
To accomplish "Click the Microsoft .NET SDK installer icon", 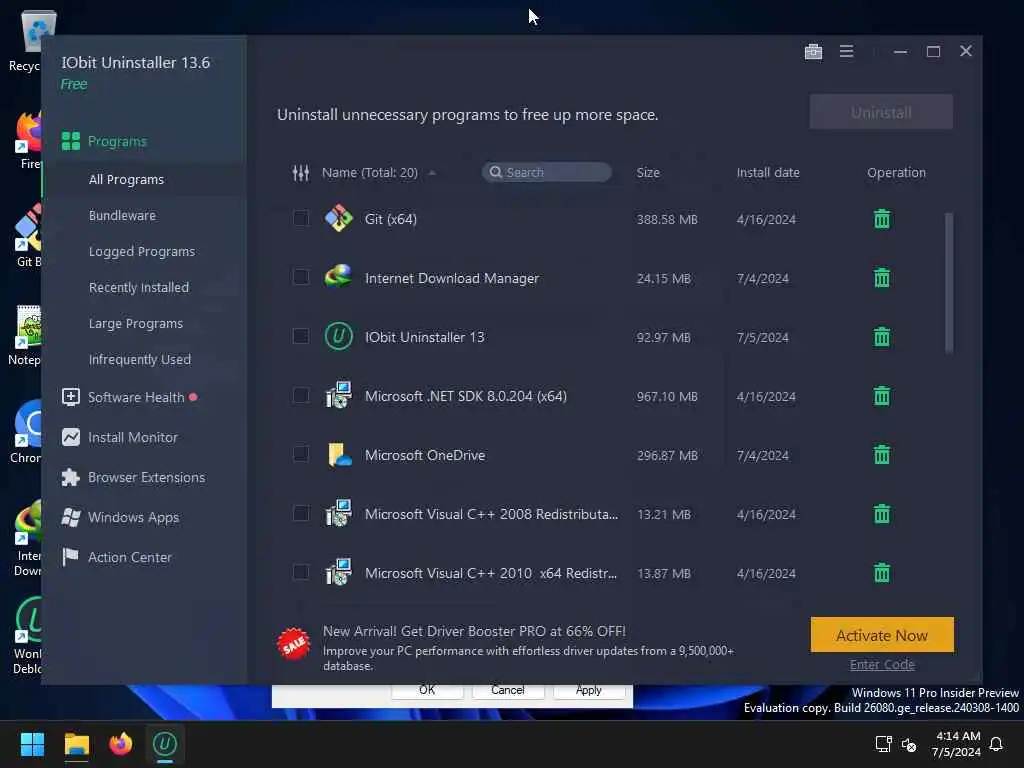I will click(x=338, y=396).
